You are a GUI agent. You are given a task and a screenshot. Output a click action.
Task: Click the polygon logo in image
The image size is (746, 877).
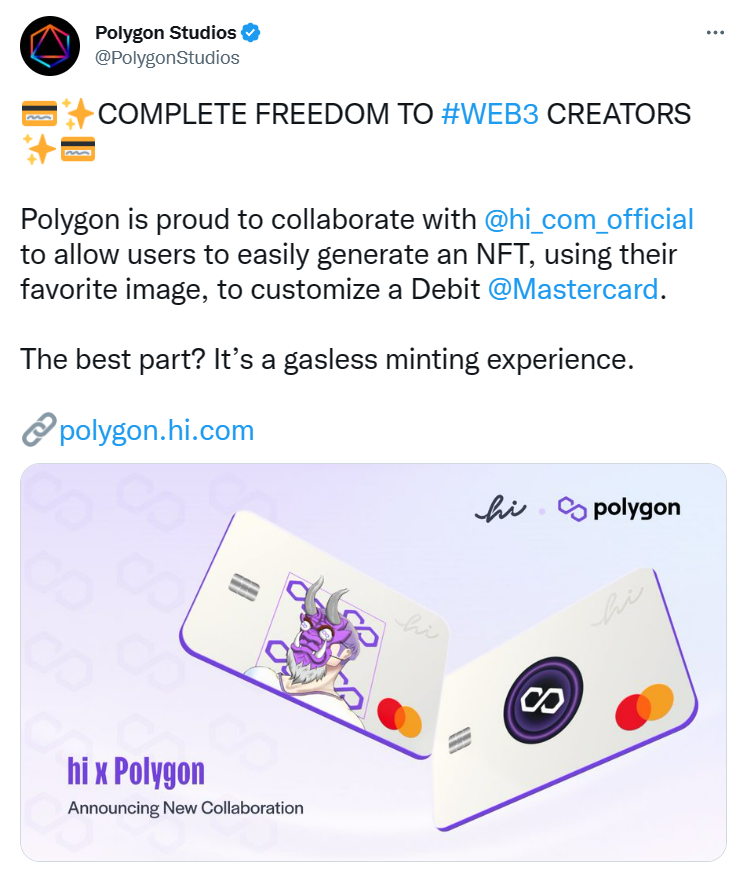point(619,508)
